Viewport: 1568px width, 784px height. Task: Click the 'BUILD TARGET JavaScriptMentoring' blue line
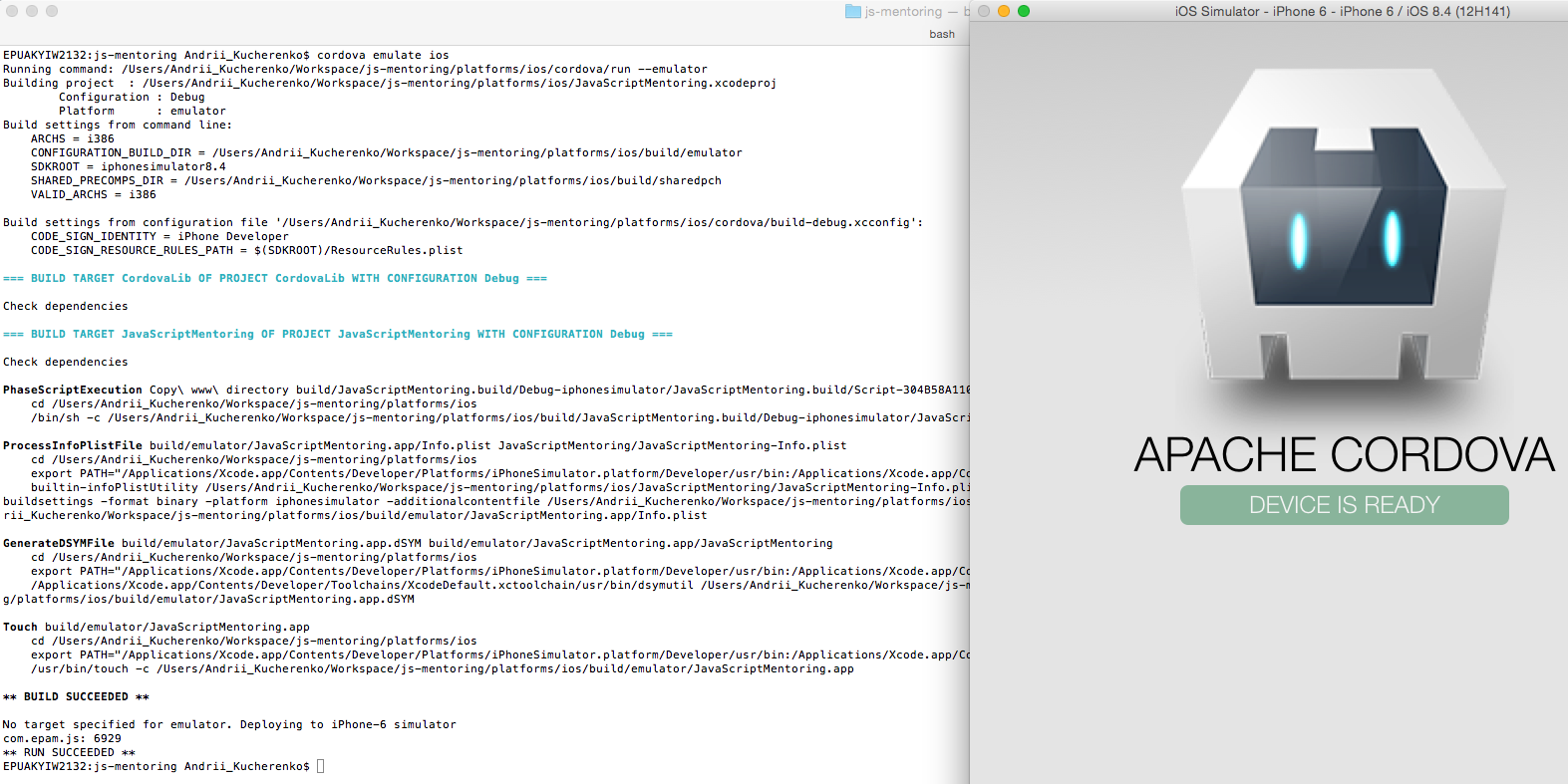click(338, 334)
